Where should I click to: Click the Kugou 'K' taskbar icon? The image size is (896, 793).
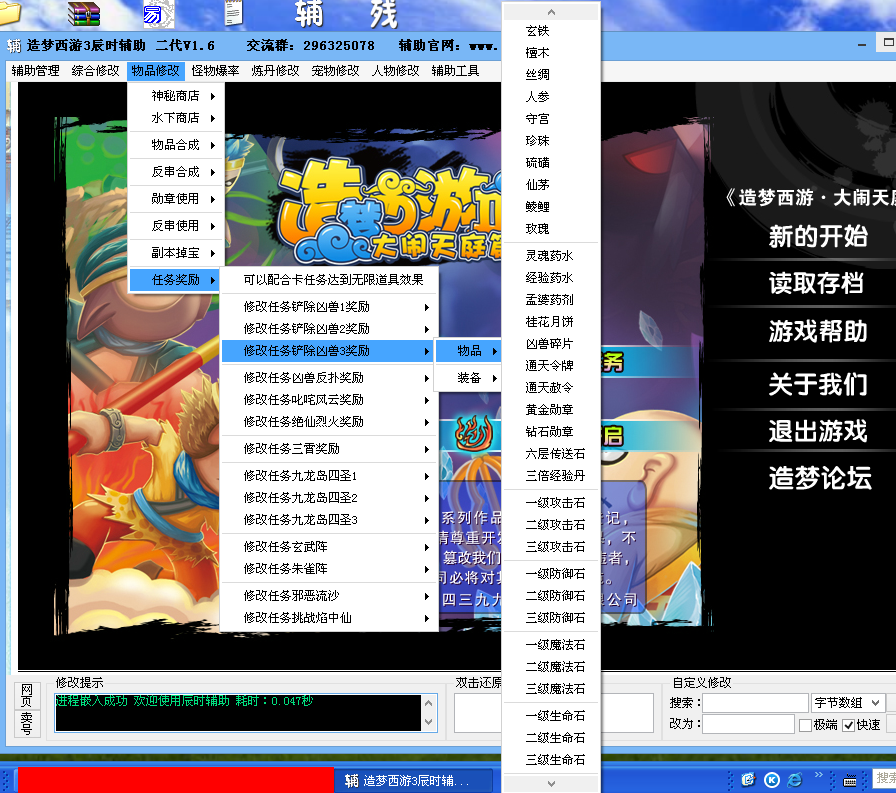click(772, 779)
